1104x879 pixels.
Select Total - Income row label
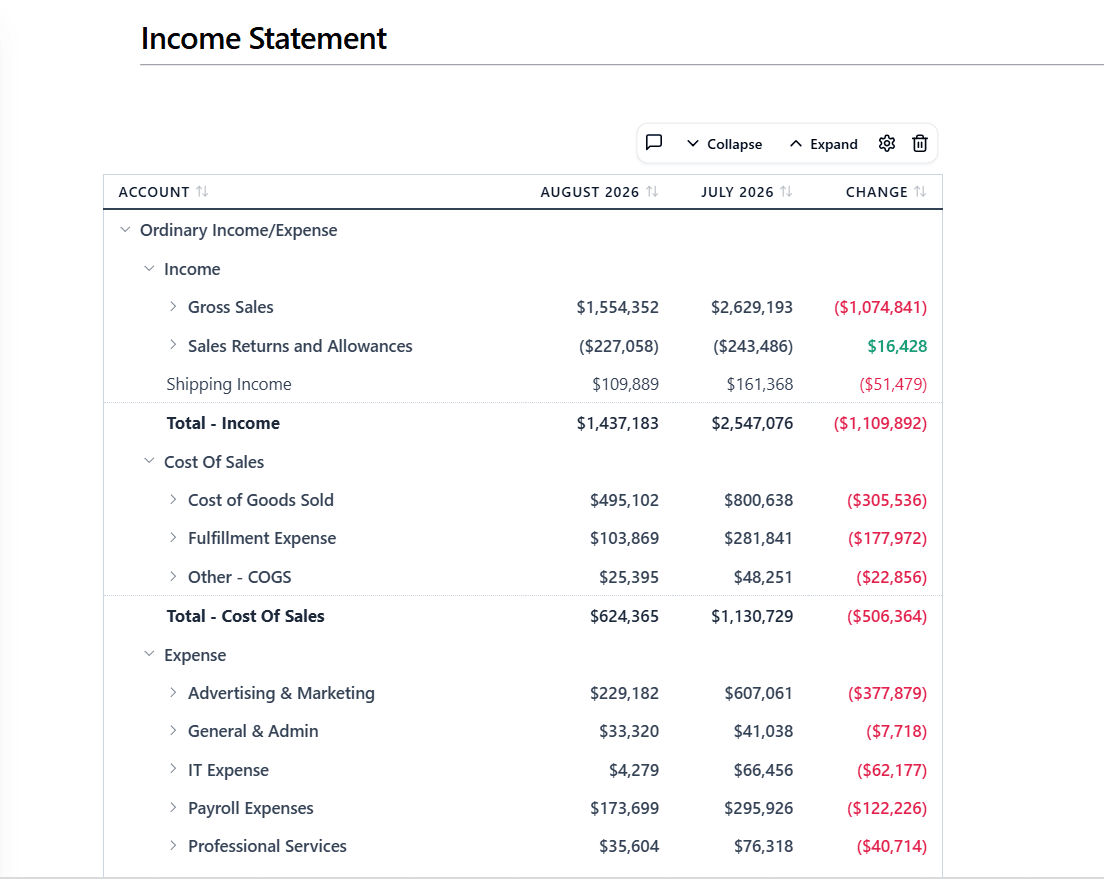pos(223,423)
